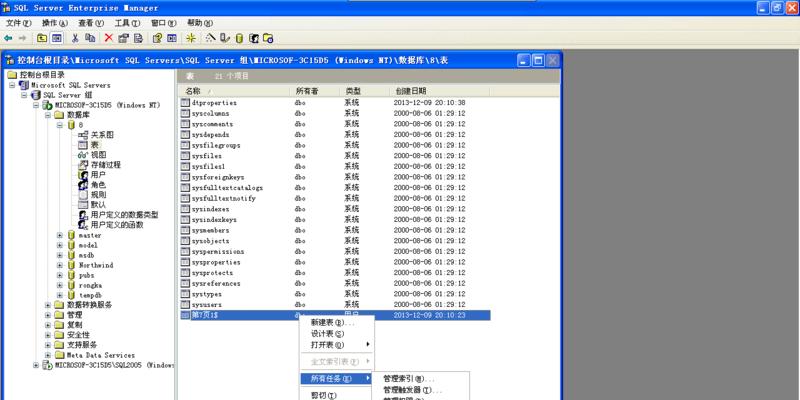800x400 pixels.
Task: Collapse the SQL Server 组 node
Action: pyautogui.click(x=23, y=95)
